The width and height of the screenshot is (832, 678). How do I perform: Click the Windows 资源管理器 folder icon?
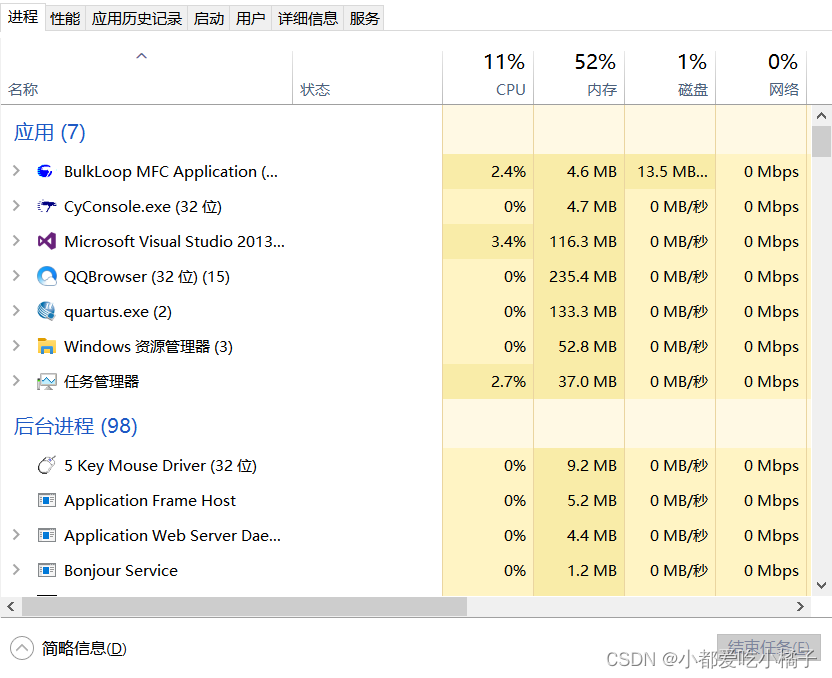click(47, 346)
